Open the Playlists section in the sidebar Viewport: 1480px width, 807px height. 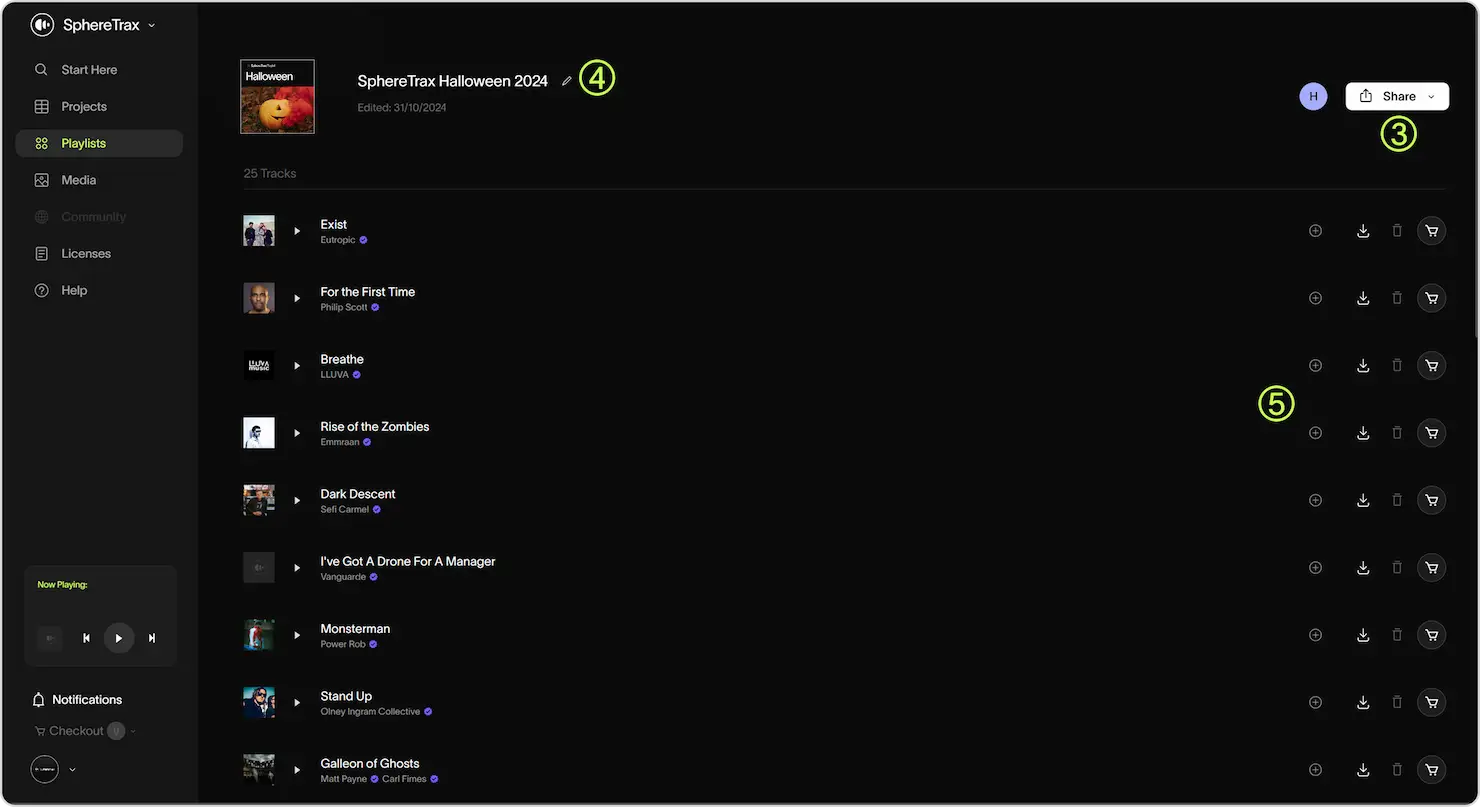pyautogui.click(x=84, y=143)
